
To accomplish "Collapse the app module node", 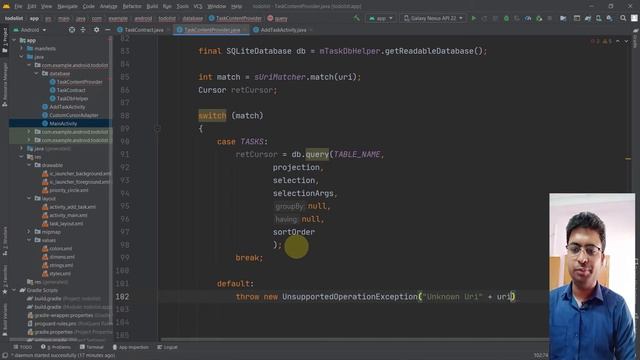I will coord(15,40).
